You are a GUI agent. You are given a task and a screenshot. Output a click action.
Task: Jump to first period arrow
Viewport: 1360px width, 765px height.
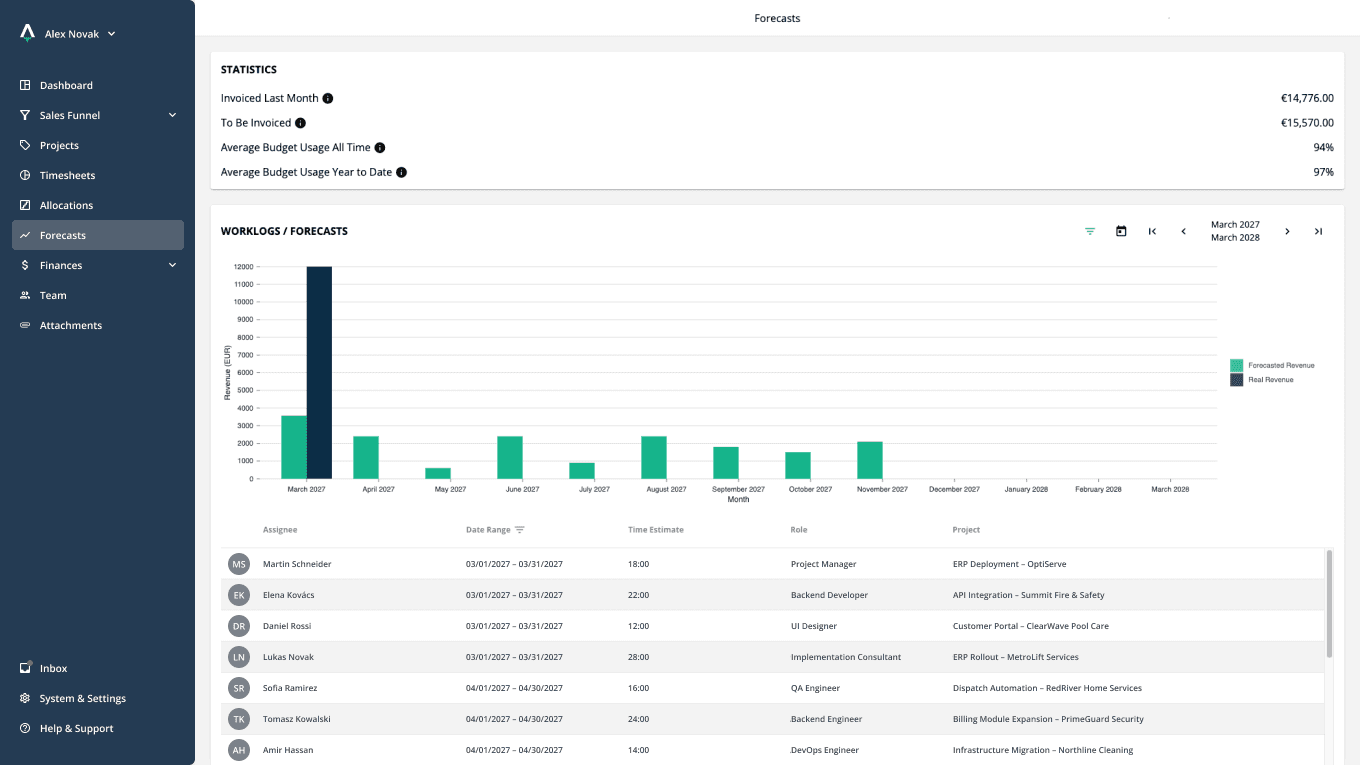click(1152, 231)
